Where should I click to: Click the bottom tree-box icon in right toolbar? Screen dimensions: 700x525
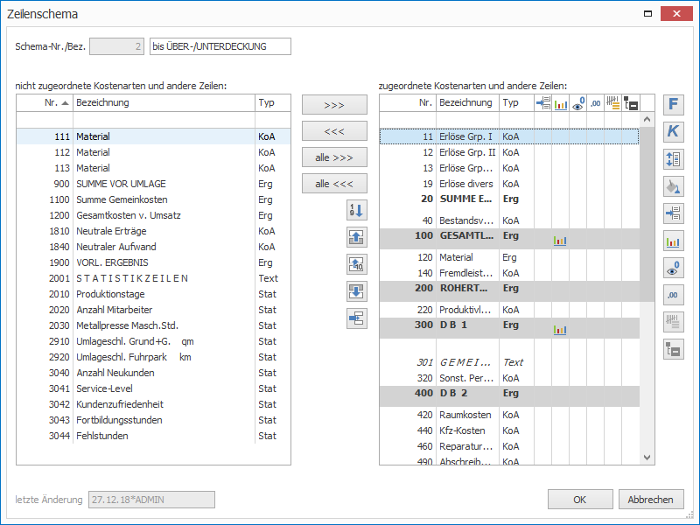click(673, 350)
